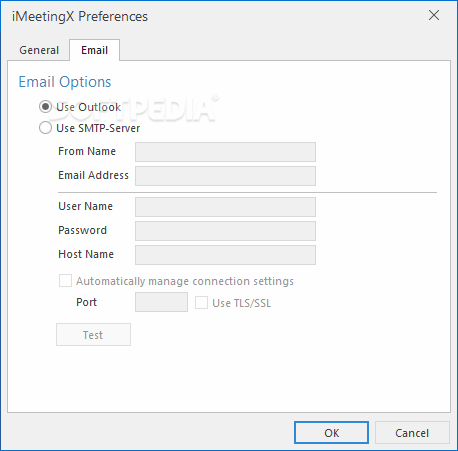Click the Email Options heading
This screenshot has width=458, height=451.
pyautogui.click(x=65, y=82)
